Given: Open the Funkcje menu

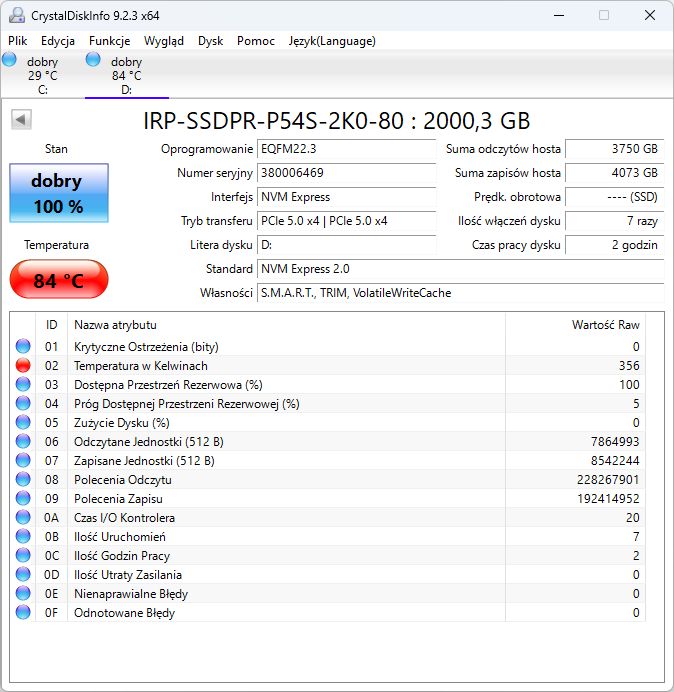Looking at the screenshot, I should pyautogui.click(x=109, y=41).
